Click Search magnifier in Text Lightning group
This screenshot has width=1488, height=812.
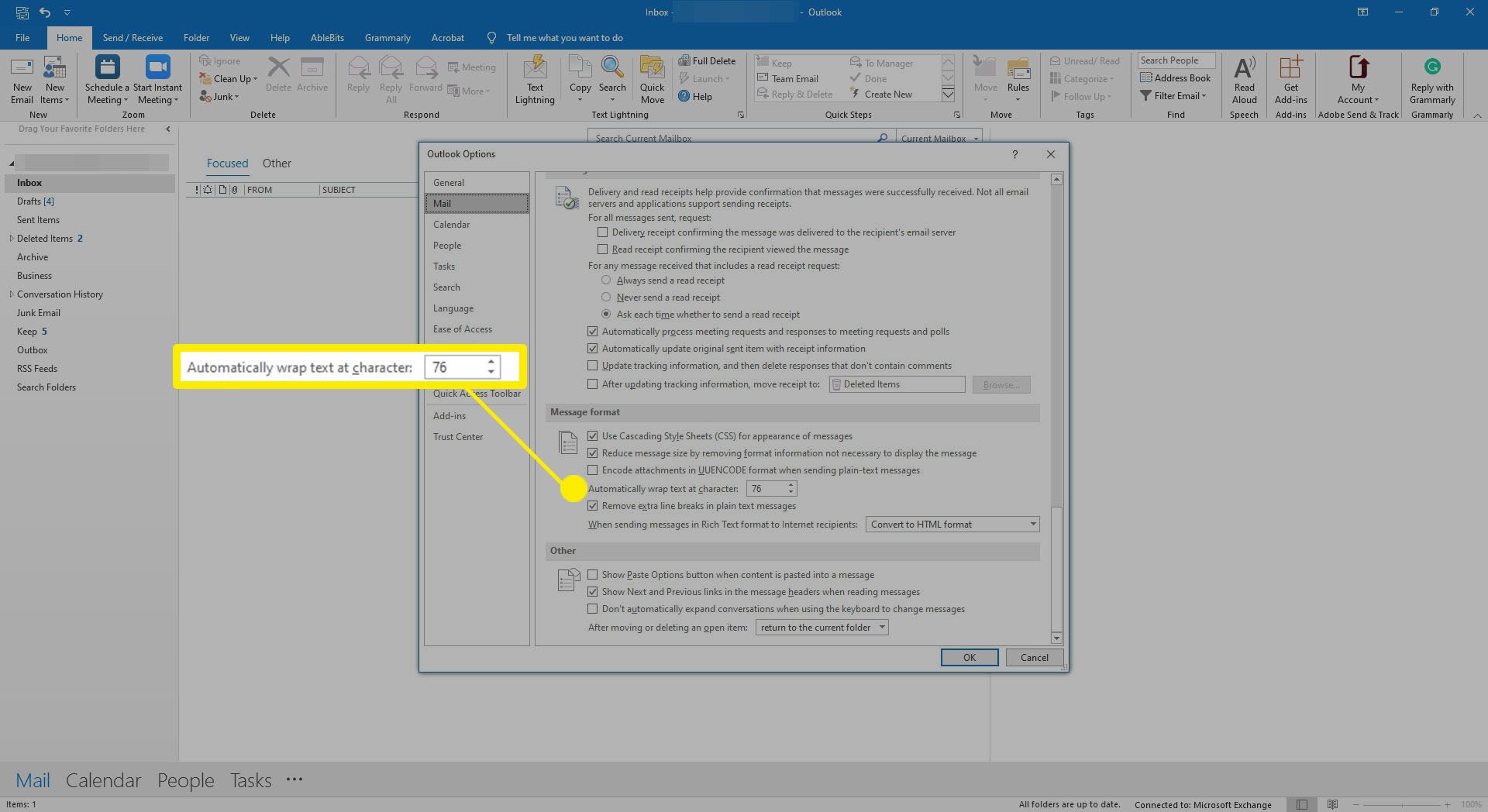(x=612, y=68)
